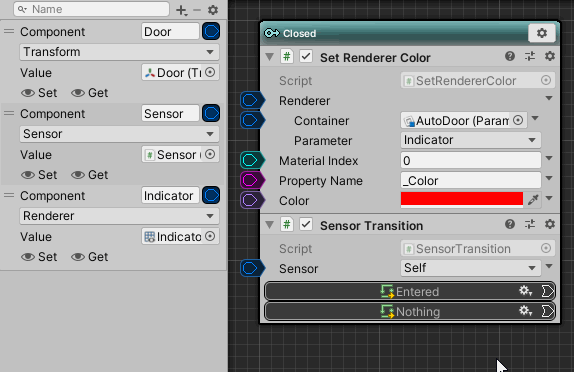Open presets for Sensor Transition behaviour
The height and width of the screenshot is (372, 574).
530,224
